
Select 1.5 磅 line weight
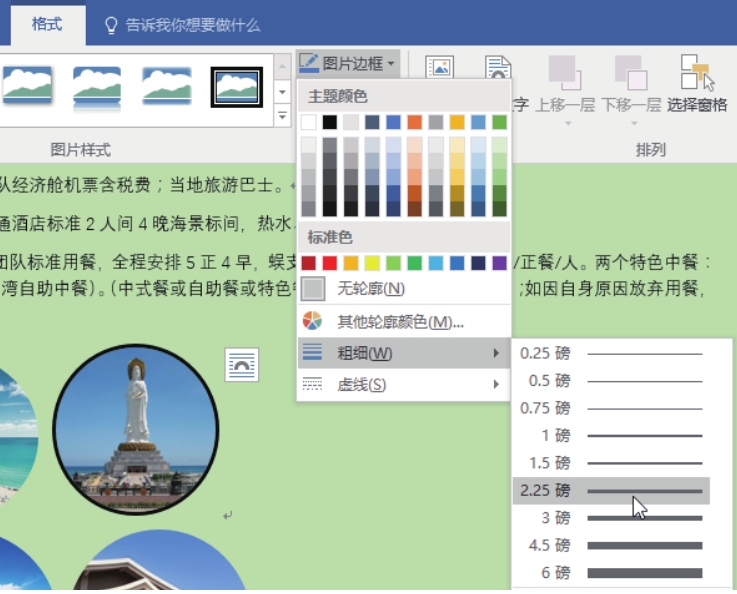click(x=611, y=463)
